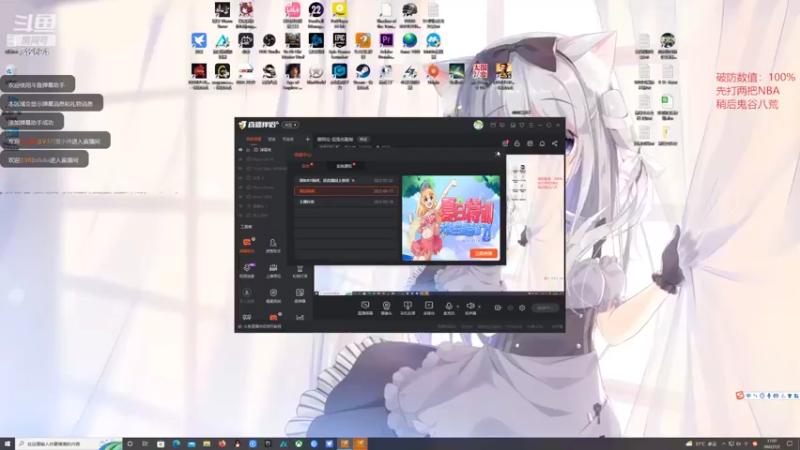Screen dimensions: 800x450
Task: Toggle visibility of the Total War source
Action: [241, 168]
